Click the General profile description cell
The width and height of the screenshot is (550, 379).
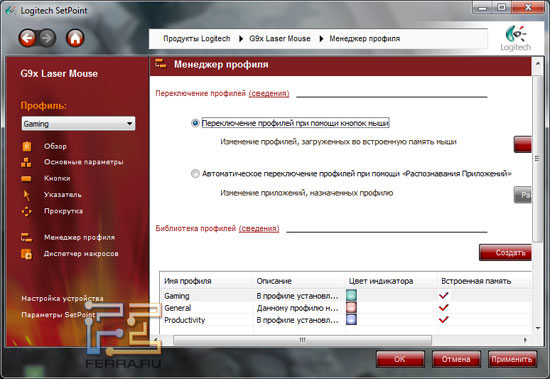[297, 308]
